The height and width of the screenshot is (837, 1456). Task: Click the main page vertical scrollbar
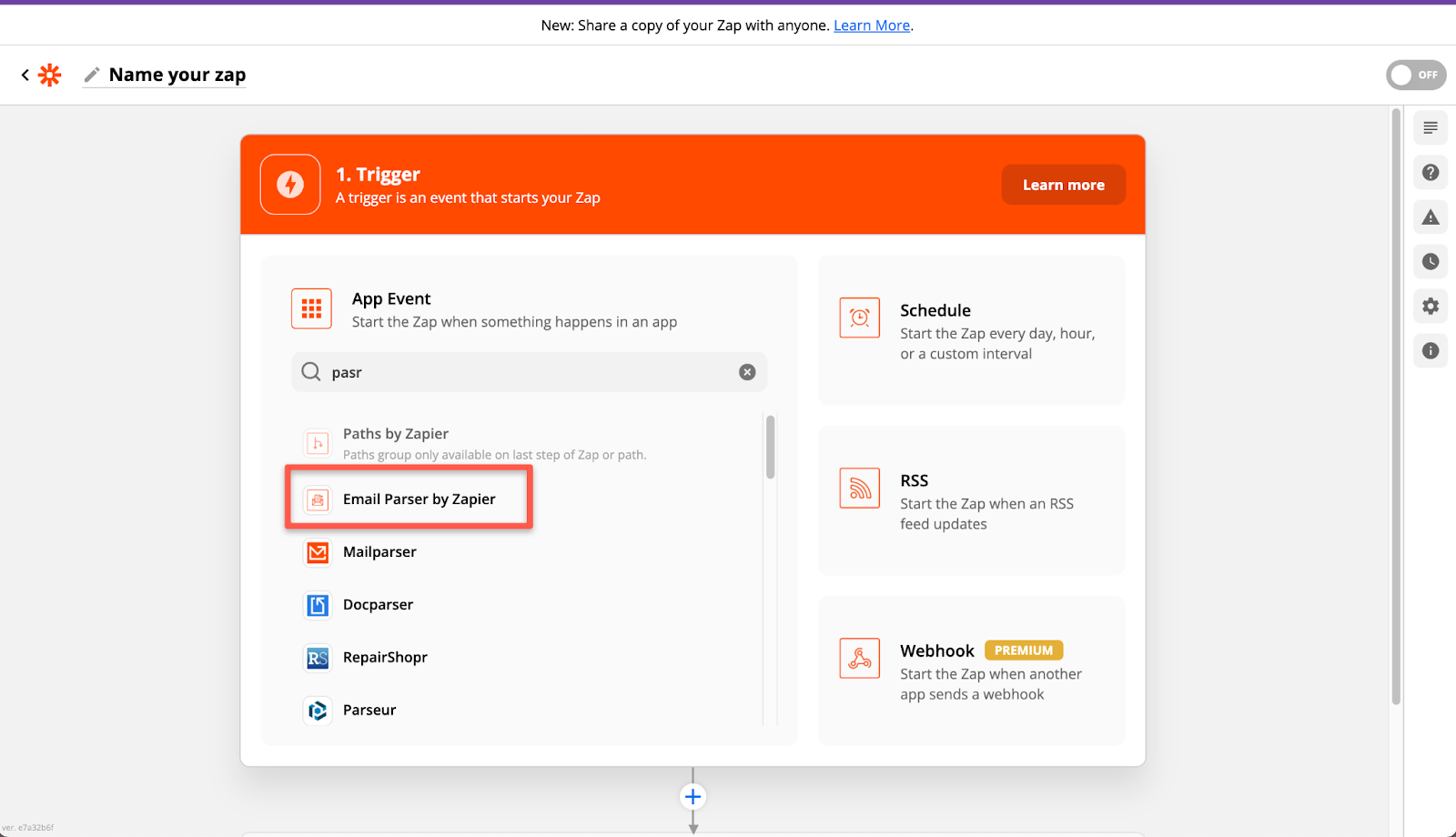point(1396,407)
